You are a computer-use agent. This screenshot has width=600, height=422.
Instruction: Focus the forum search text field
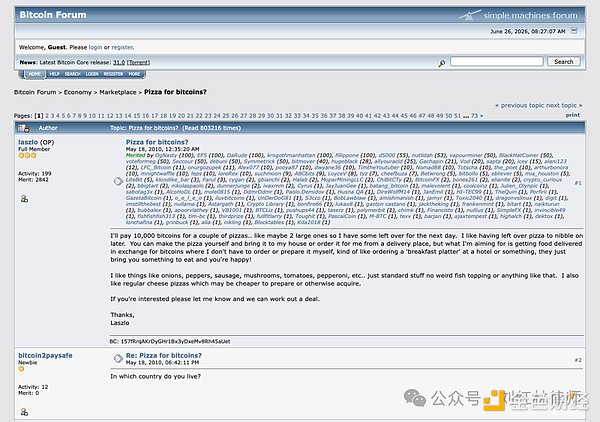click(x=497, y=61)
